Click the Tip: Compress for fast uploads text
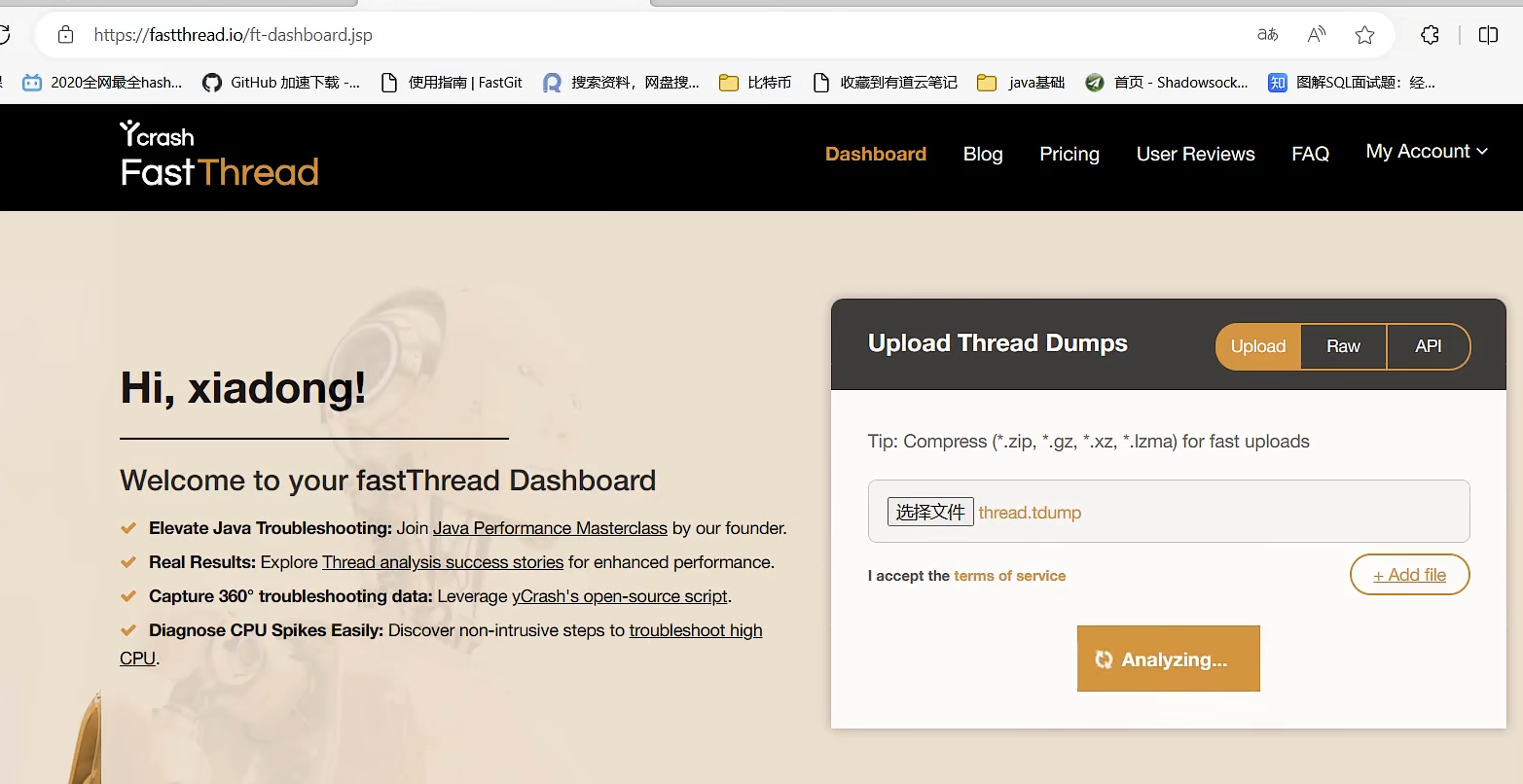 [x=1088, y=442]
